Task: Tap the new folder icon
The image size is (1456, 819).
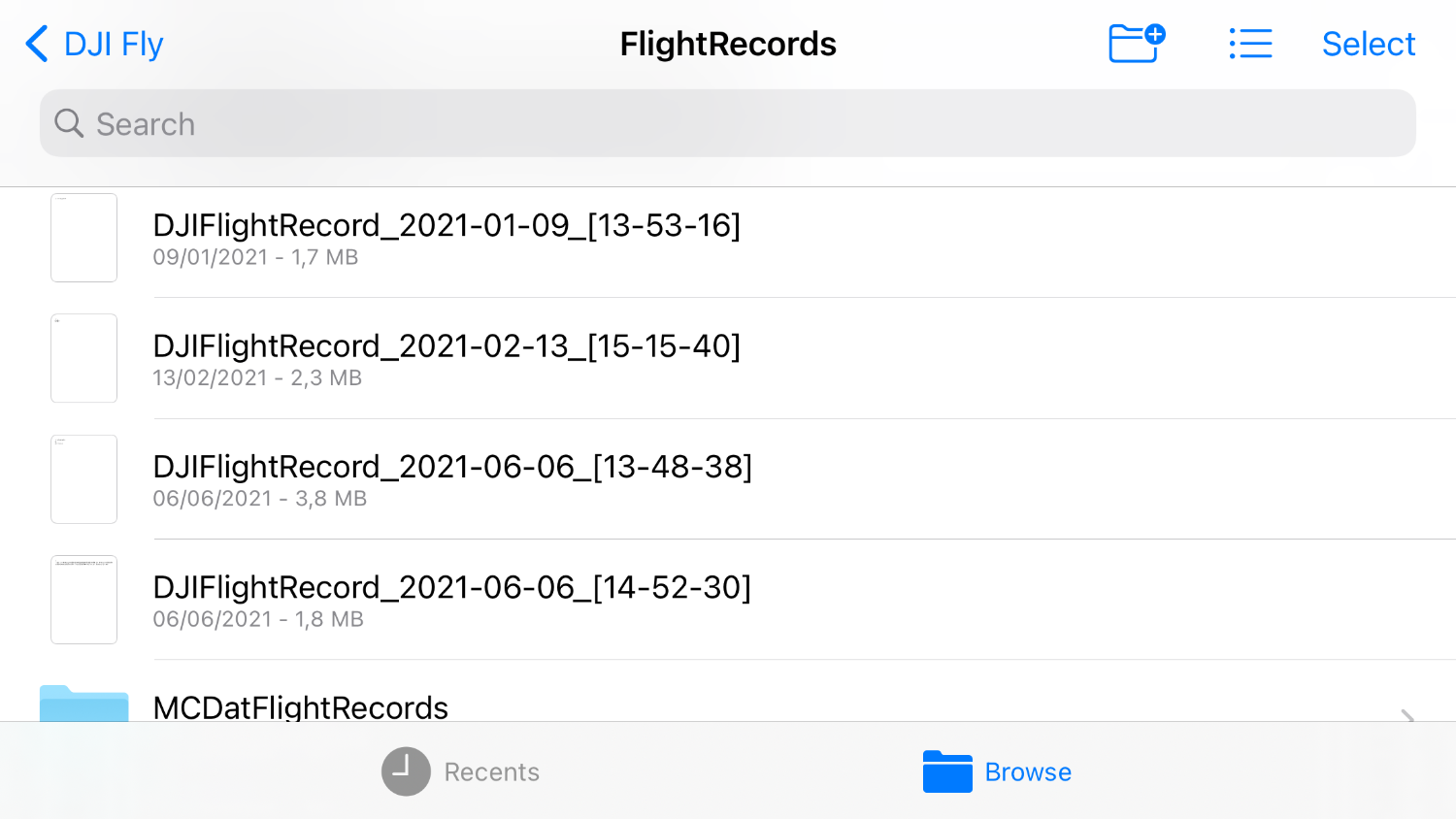Action: (x=1137, y=44)
